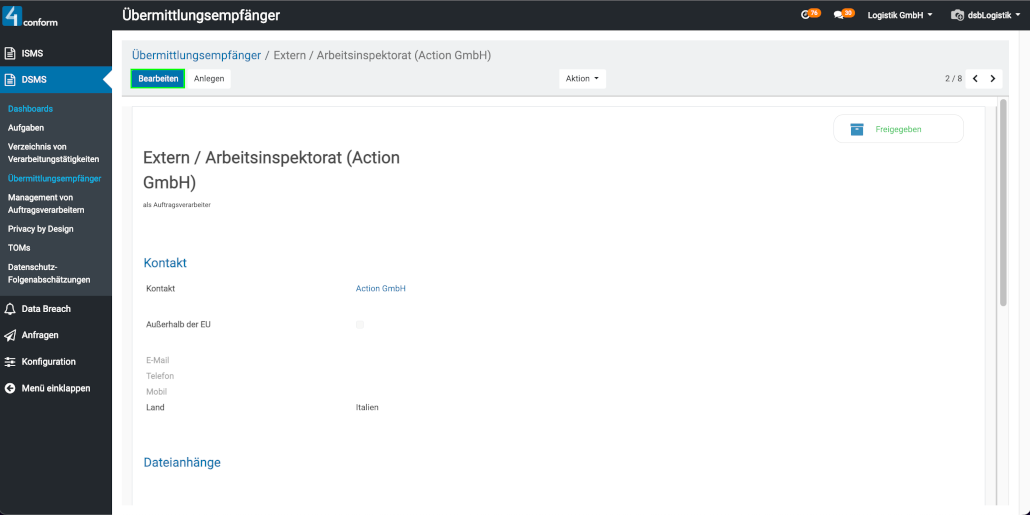Click the Data Breach bell icon

pyautogui.click(x=11, y=309)
